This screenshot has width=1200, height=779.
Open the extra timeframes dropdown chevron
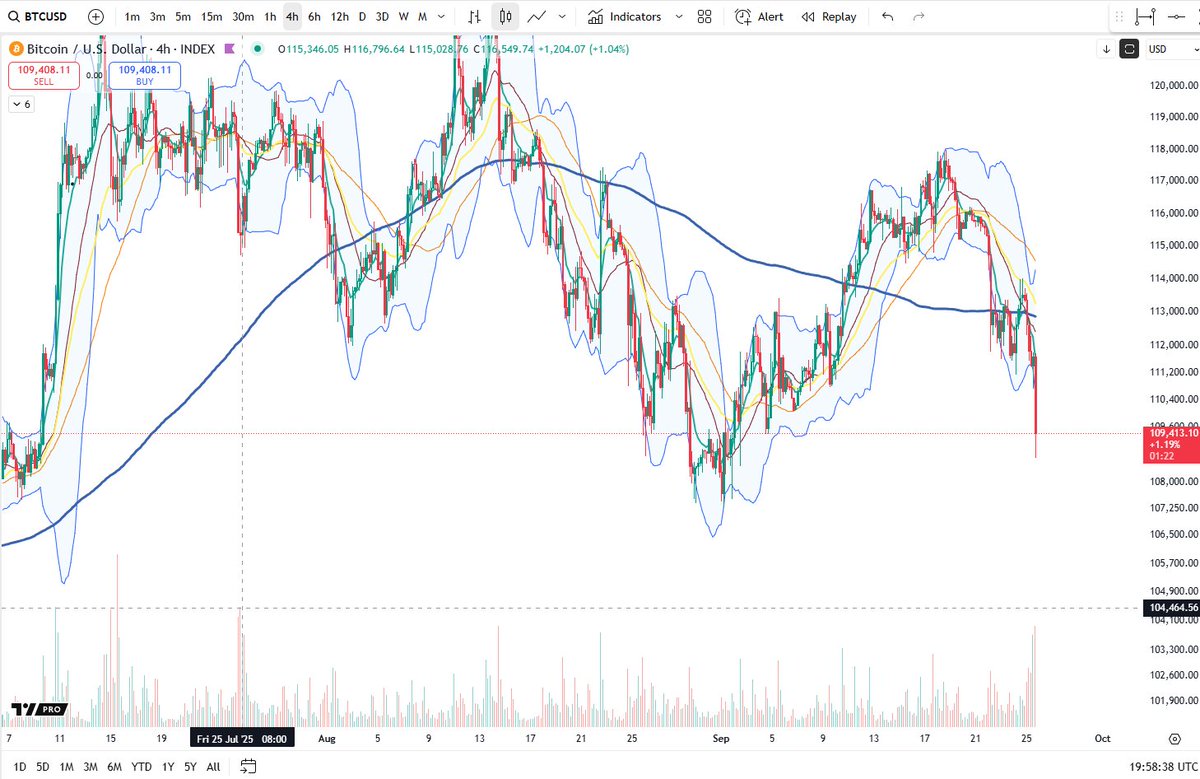point(440,16)
